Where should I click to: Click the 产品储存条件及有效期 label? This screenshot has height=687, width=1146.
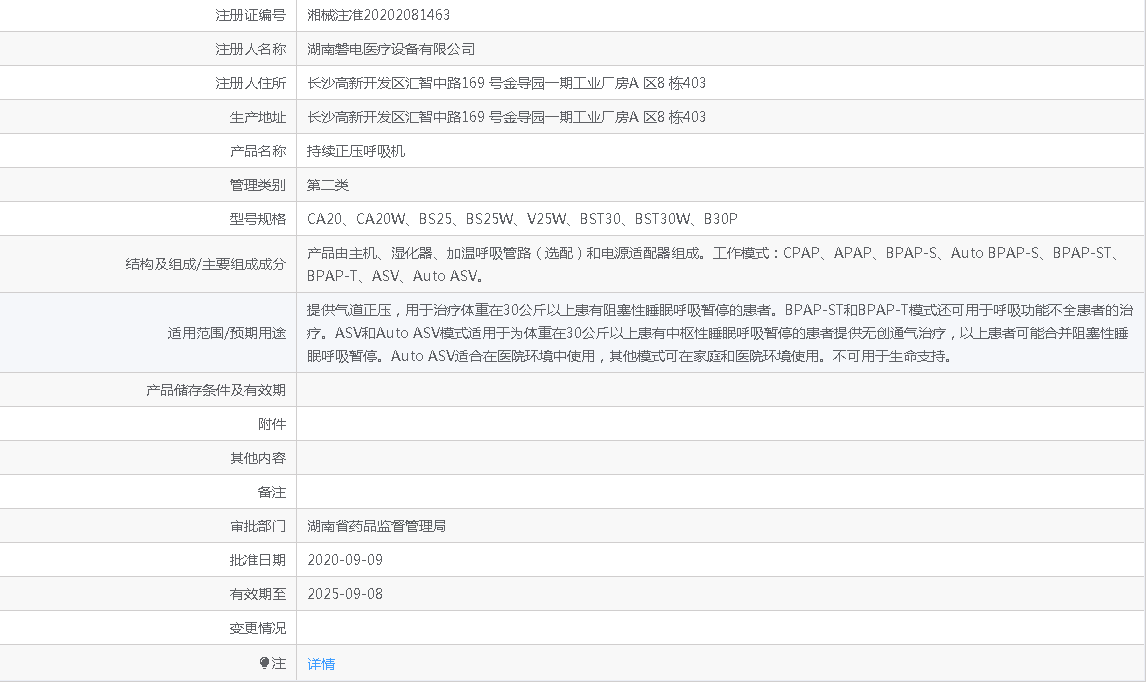(x=216, y=390)
